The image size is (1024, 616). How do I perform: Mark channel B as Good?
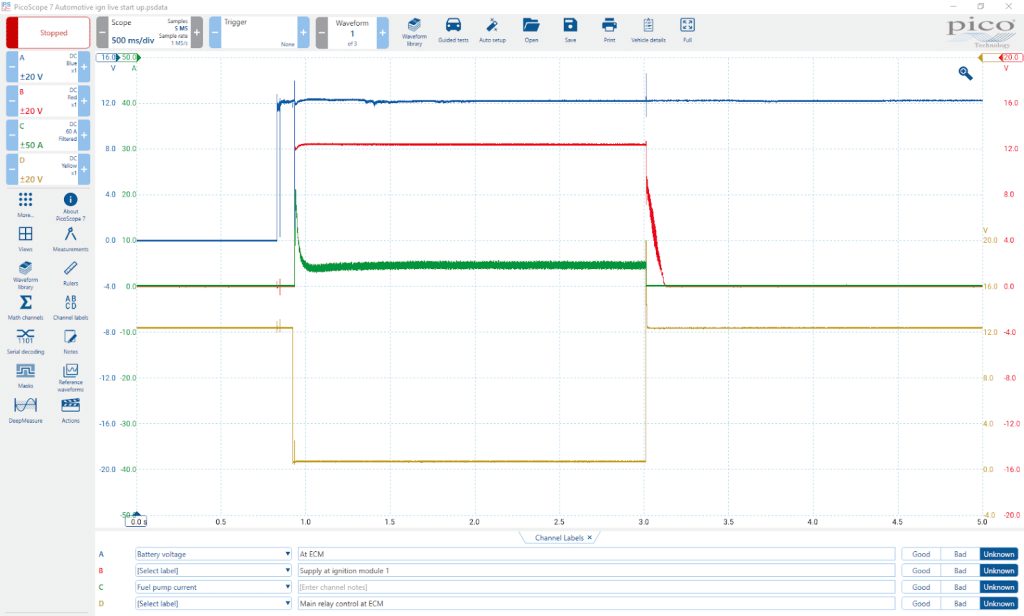(921, 570)
